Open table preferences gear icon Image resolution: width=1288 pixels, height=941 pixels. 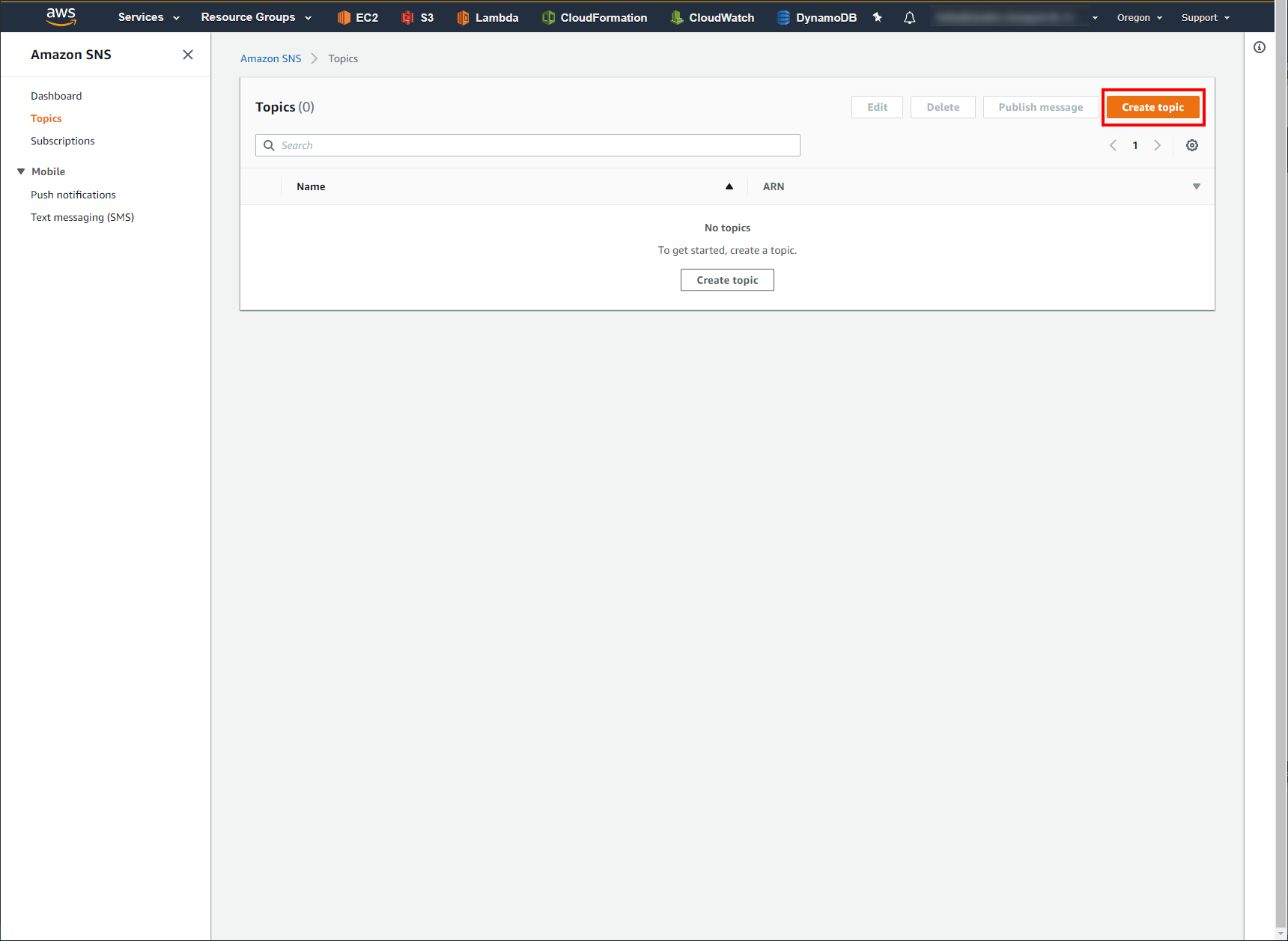[1191, 145]
